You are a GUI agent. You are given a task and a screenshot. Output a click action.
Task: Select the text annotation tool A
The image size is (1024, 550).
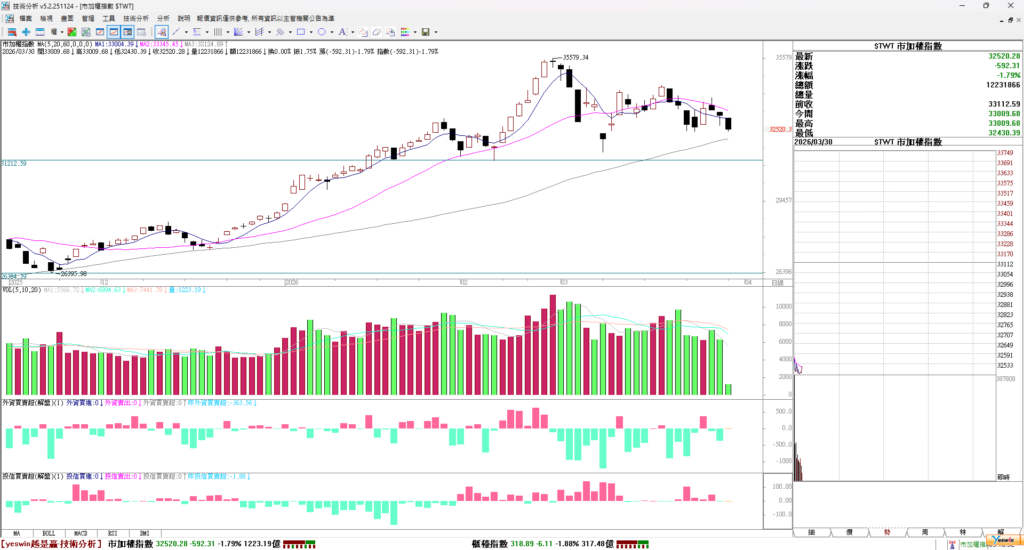(x=342, y=32)
